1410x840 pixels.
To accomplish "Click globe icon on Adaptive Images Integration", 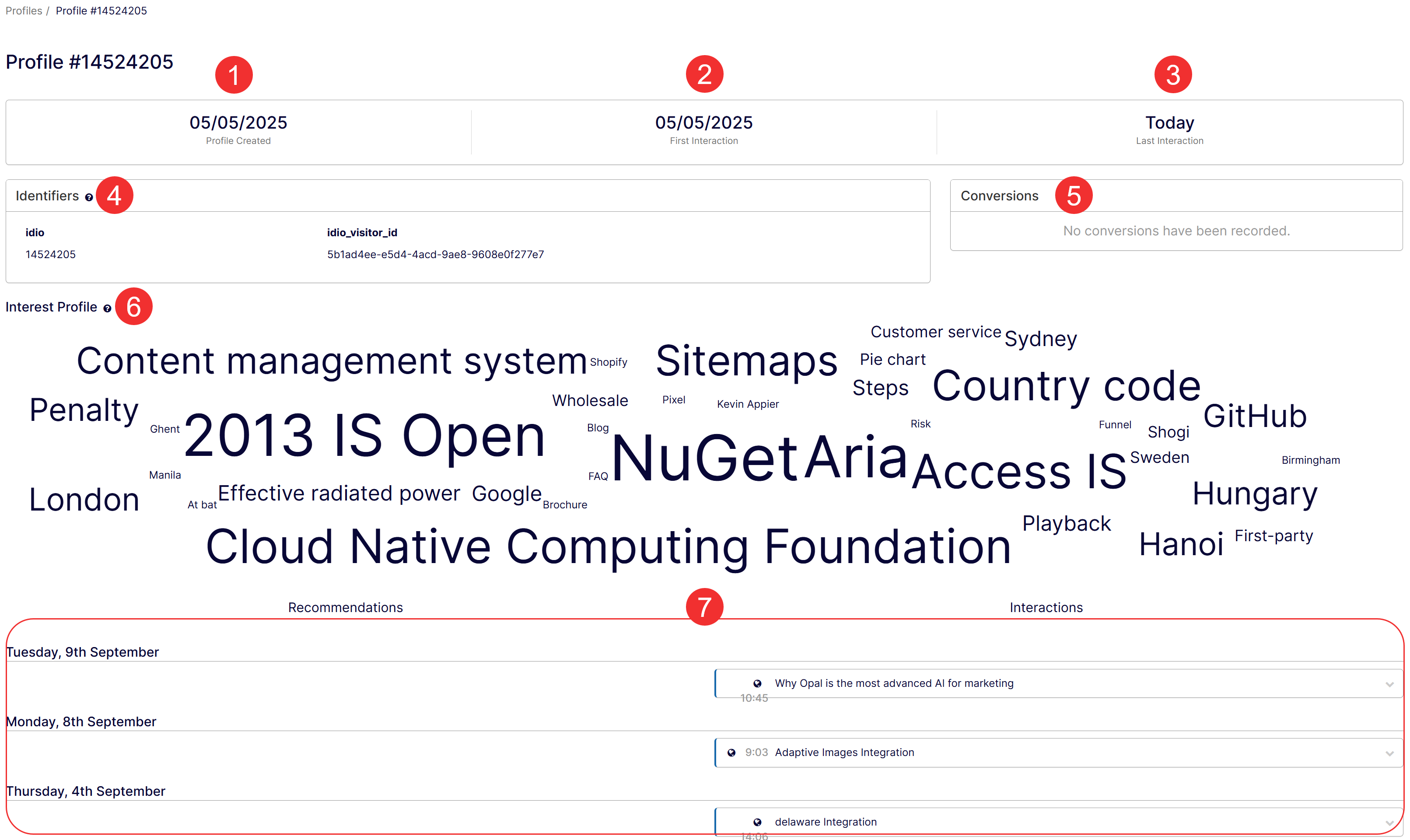I will click(x=731, y=753).
